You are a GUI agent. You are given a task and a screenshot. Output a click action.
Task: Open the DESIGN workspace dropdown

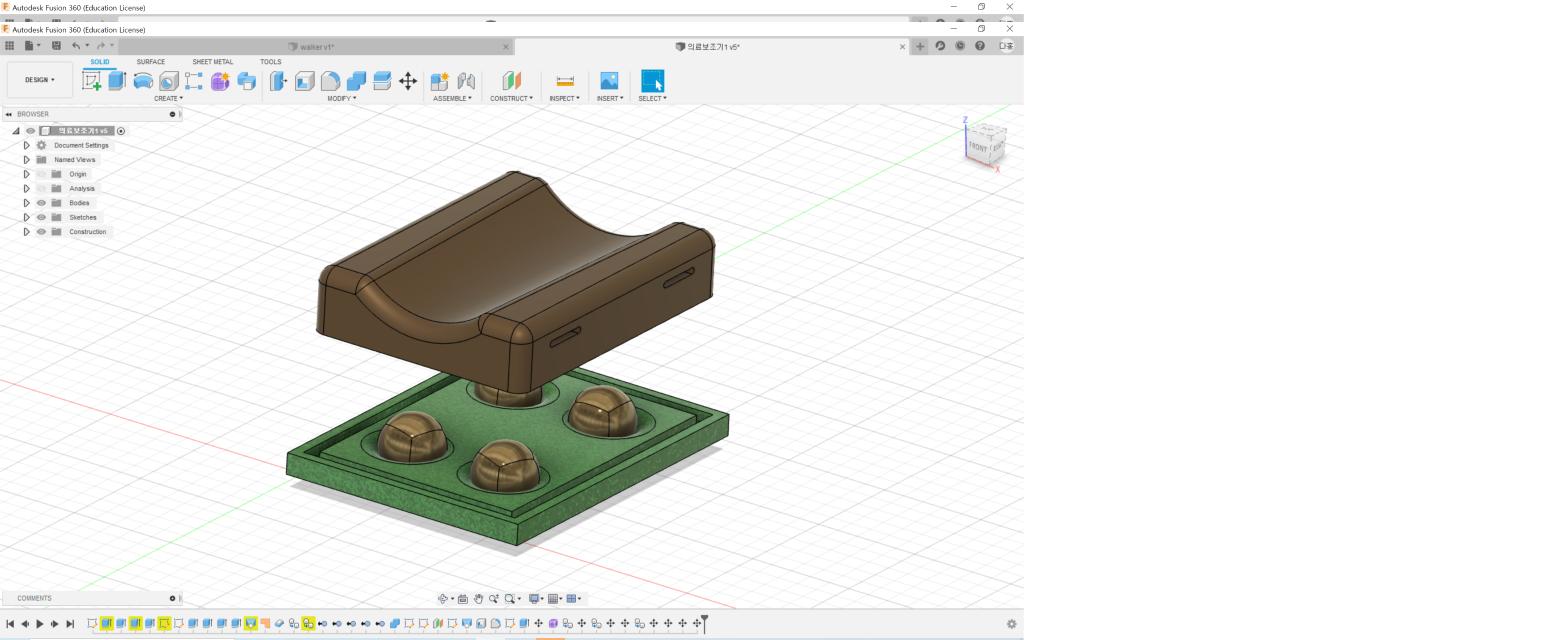tap(40, 80)
